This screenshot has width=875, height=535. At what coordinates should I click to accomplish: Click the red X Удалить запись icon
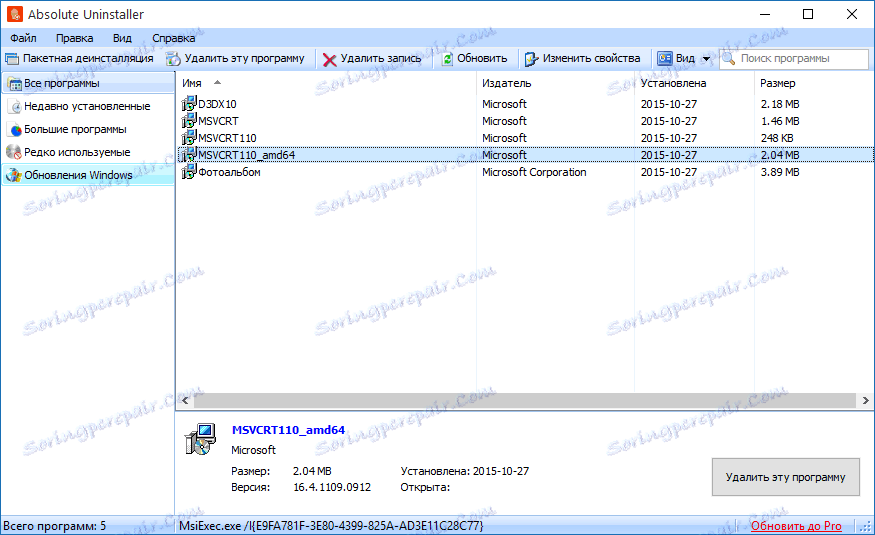point(330,59)
